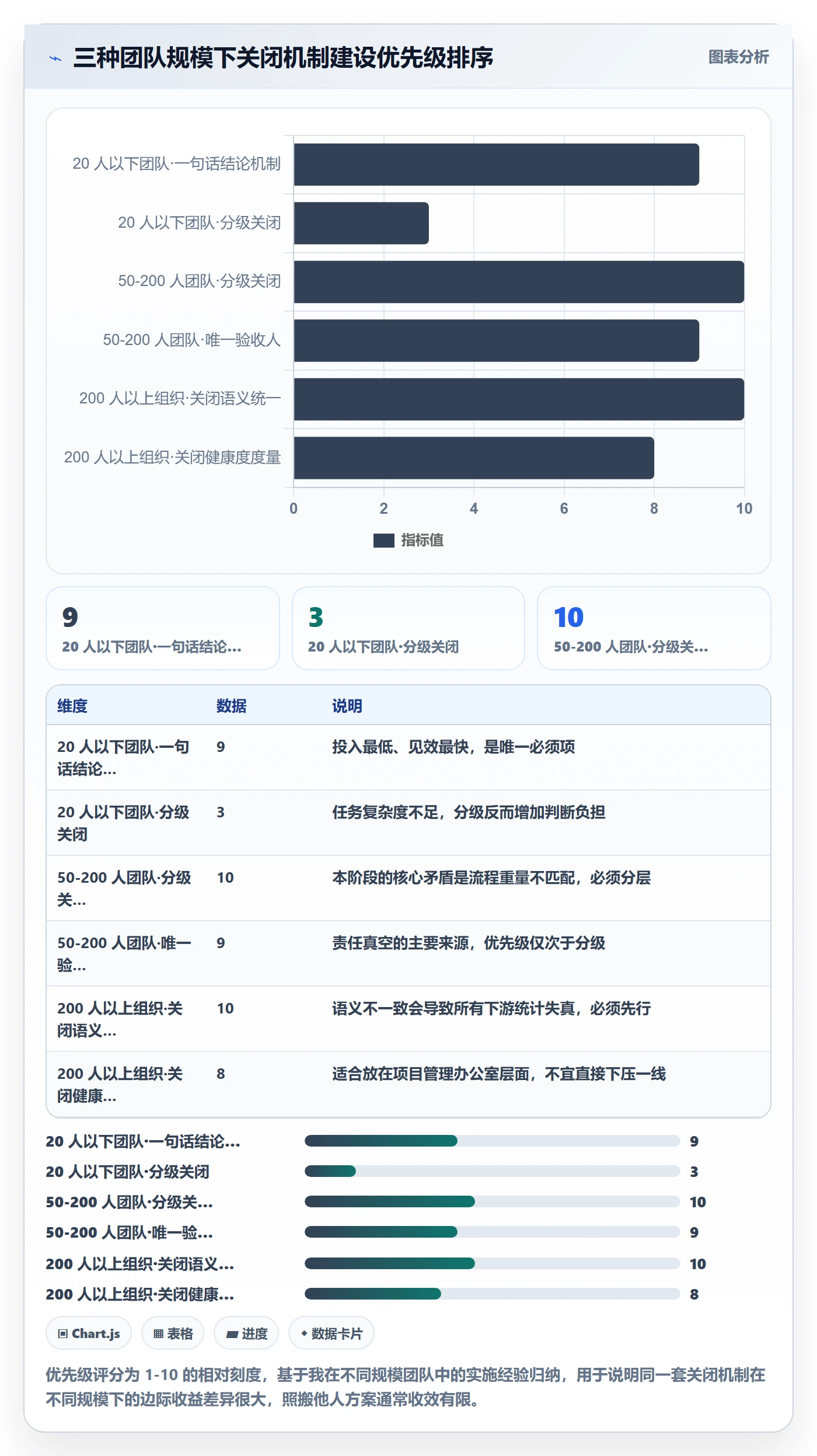Select the cell 语义不一致会导致所有下游统计失真，必须先行

[491, 1008]
